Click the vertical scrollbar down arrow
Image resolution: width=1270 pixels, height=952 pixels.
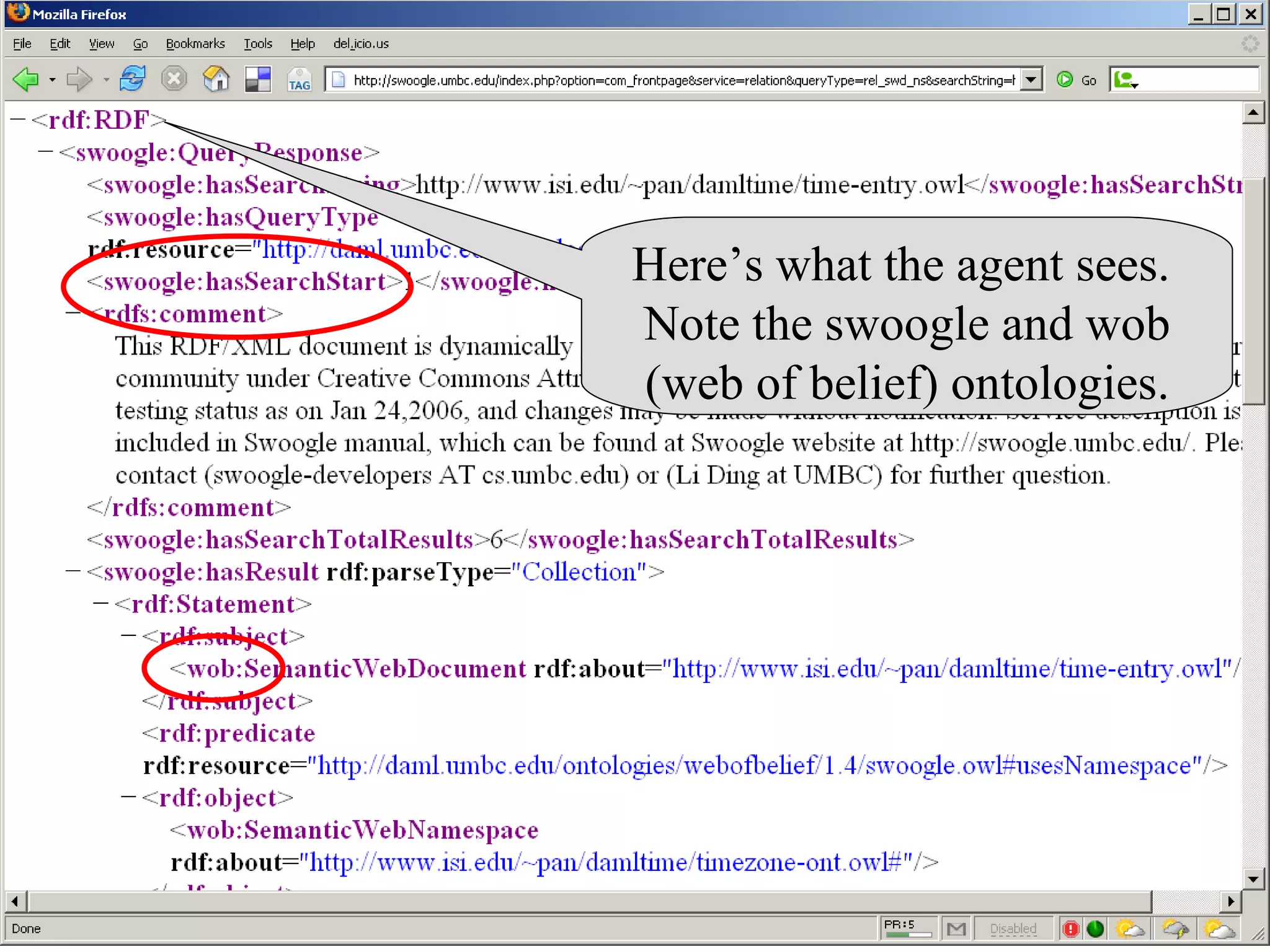tap(1253, 879)
